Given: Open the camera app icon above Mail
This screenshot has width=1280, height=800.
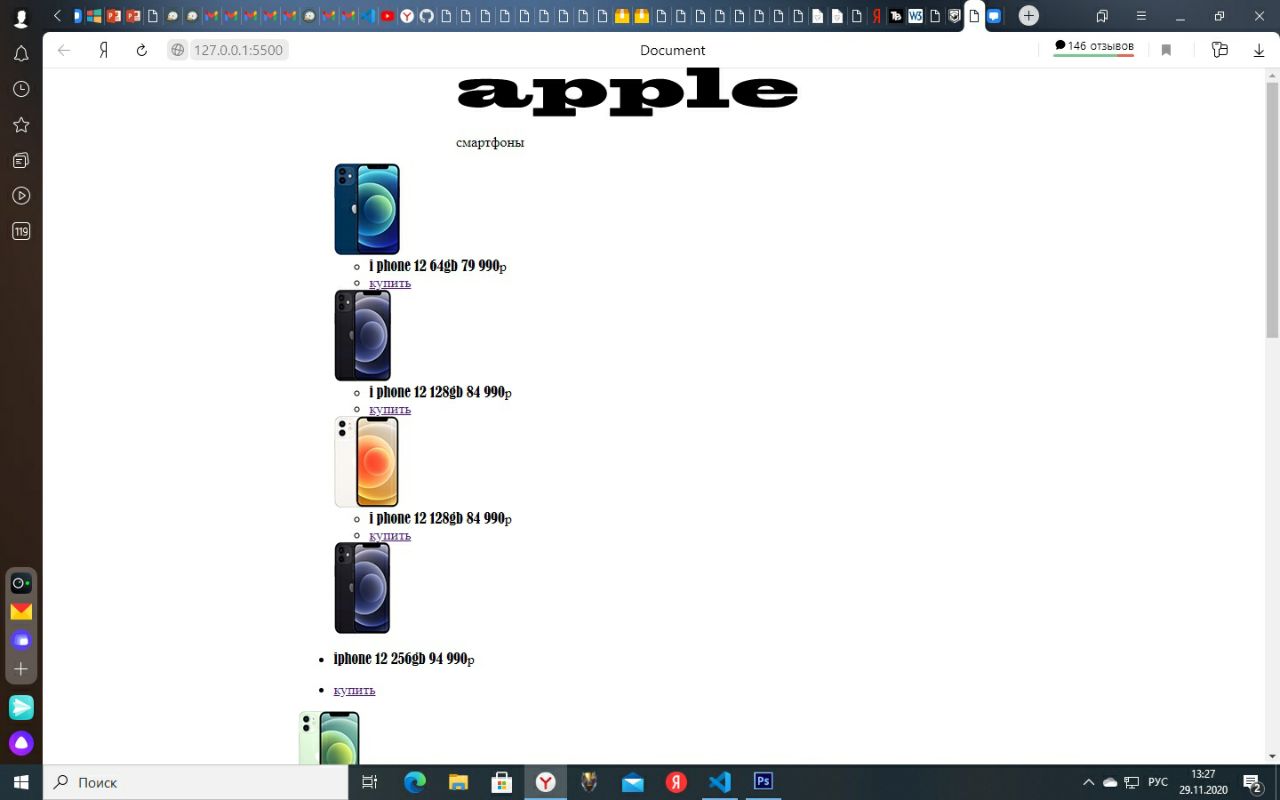Looking at the screenshot, I should [21, 583].
